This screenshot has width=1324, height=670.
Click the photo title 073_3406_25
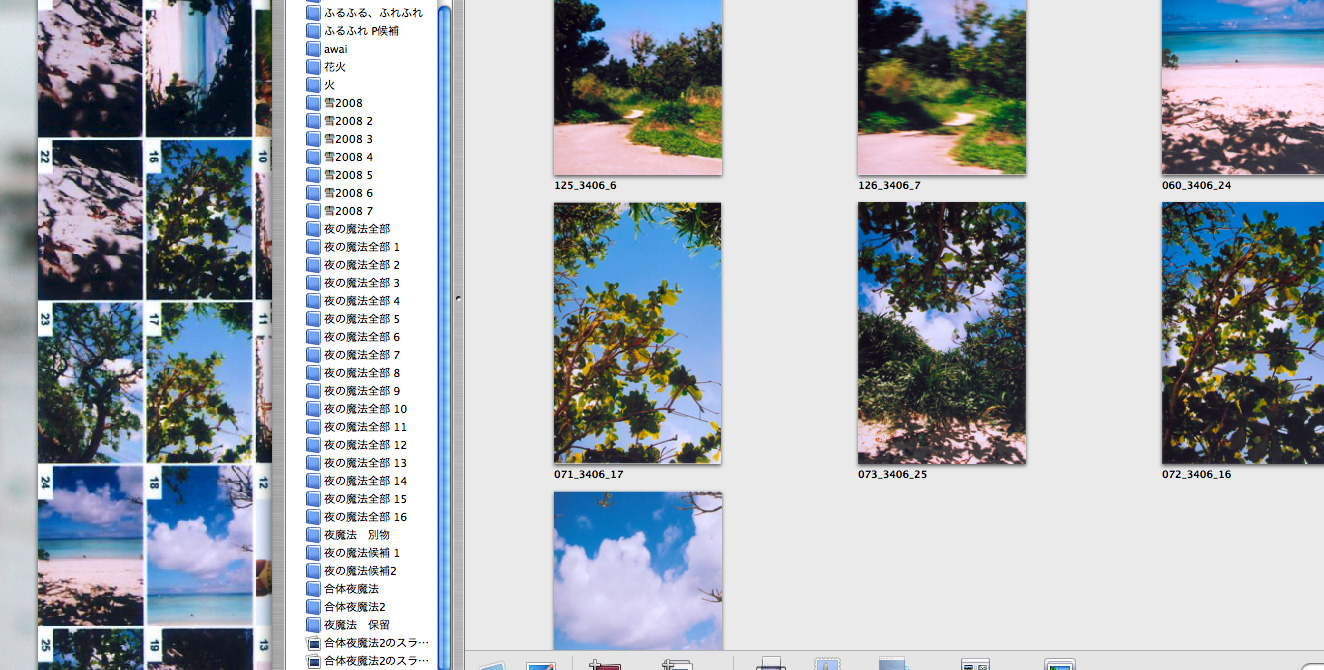pyautogui.click(x=892, y=475)
